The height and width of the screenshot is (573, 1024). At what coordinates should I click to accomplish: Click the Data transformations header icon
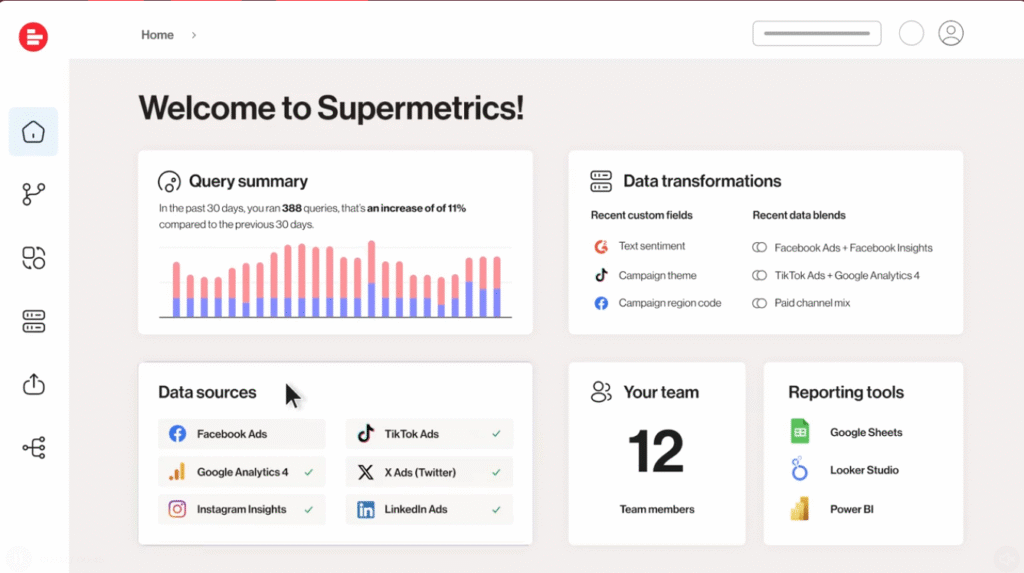point(601,181)
